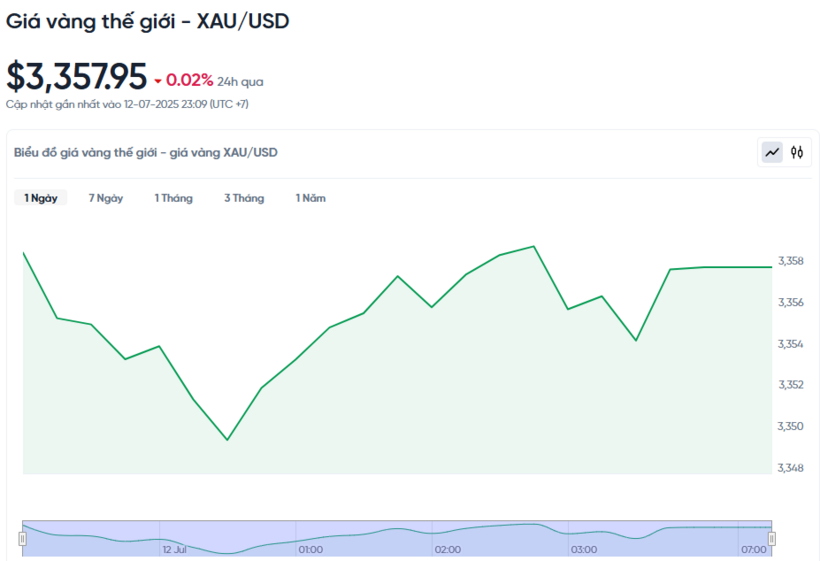Click the 01:00 marker in navigator
Image resolution: width=820 pixels, height=561 pixels.
point(311,549)
